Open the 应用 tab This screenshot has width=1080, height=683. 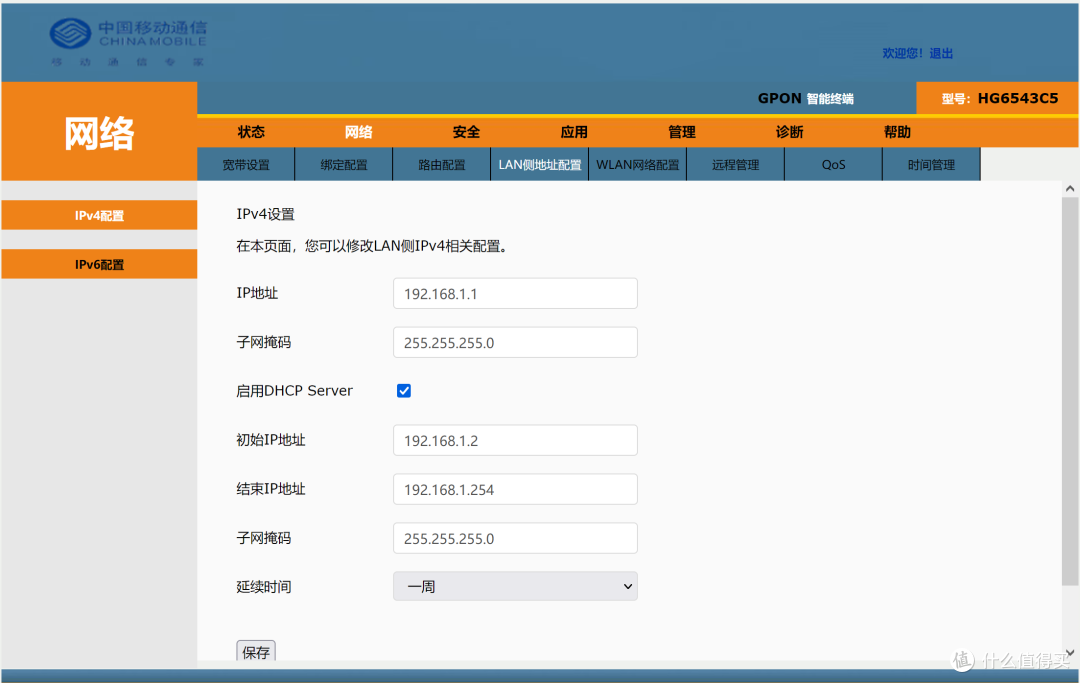574,131
